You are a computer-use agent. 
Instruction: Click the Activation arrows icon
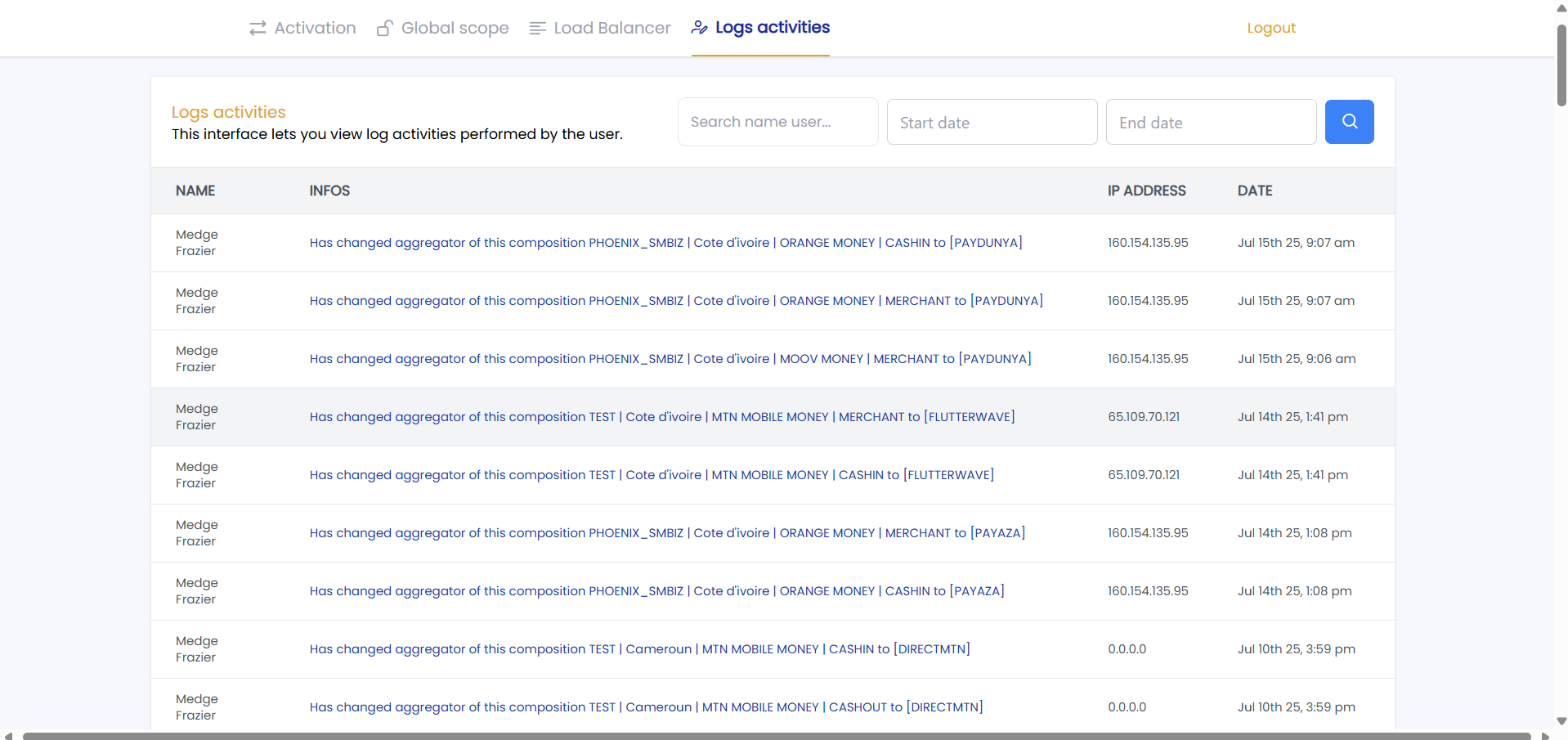click(x=258, y=29)
